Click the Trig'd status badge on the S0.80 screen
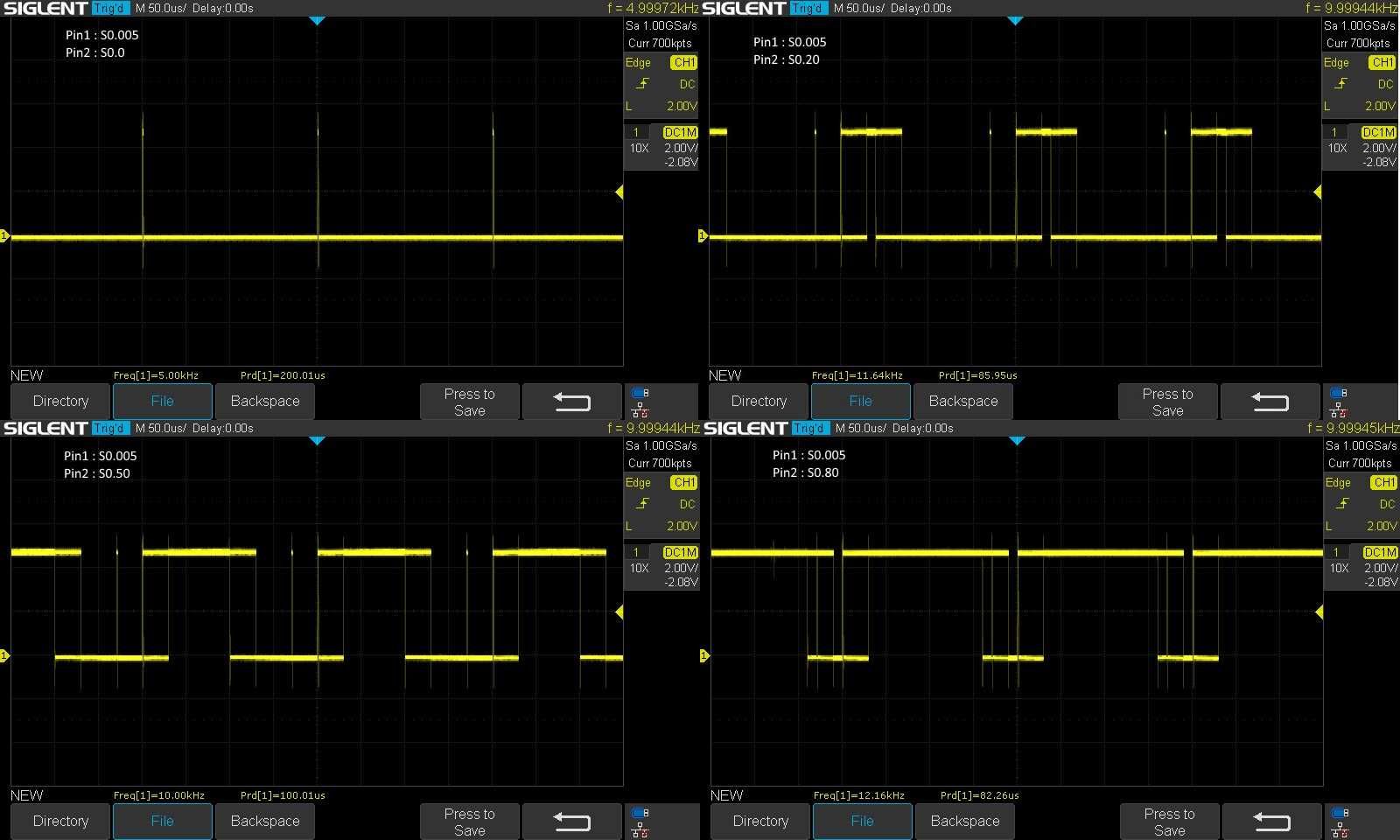 (x=809, y=428)
